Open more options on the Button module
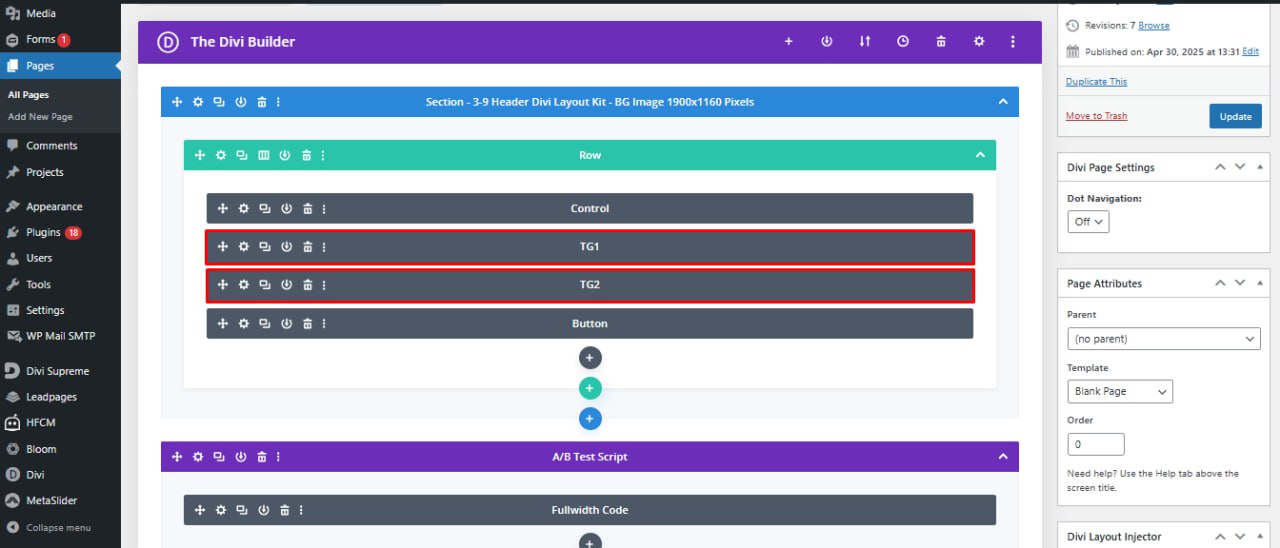This screenshot has height=548, width=1280. [324, 323]
